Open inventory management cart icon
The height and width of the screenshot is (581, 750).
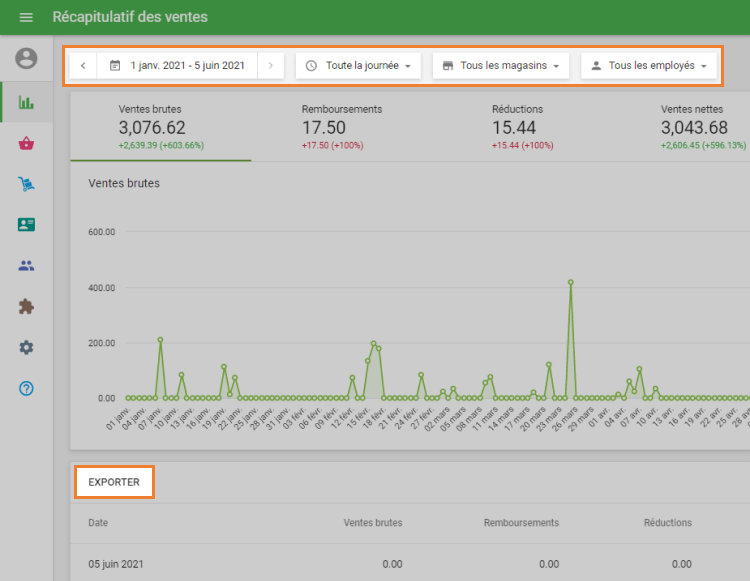click(26, 184)
